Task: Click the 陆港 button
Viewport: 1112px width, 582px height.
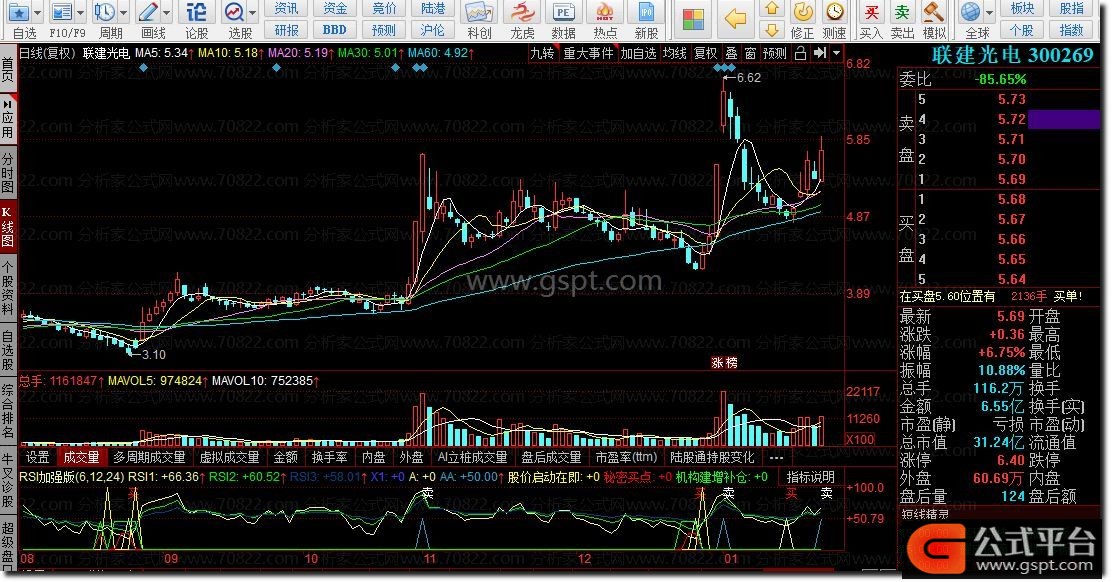Action: 433,9
